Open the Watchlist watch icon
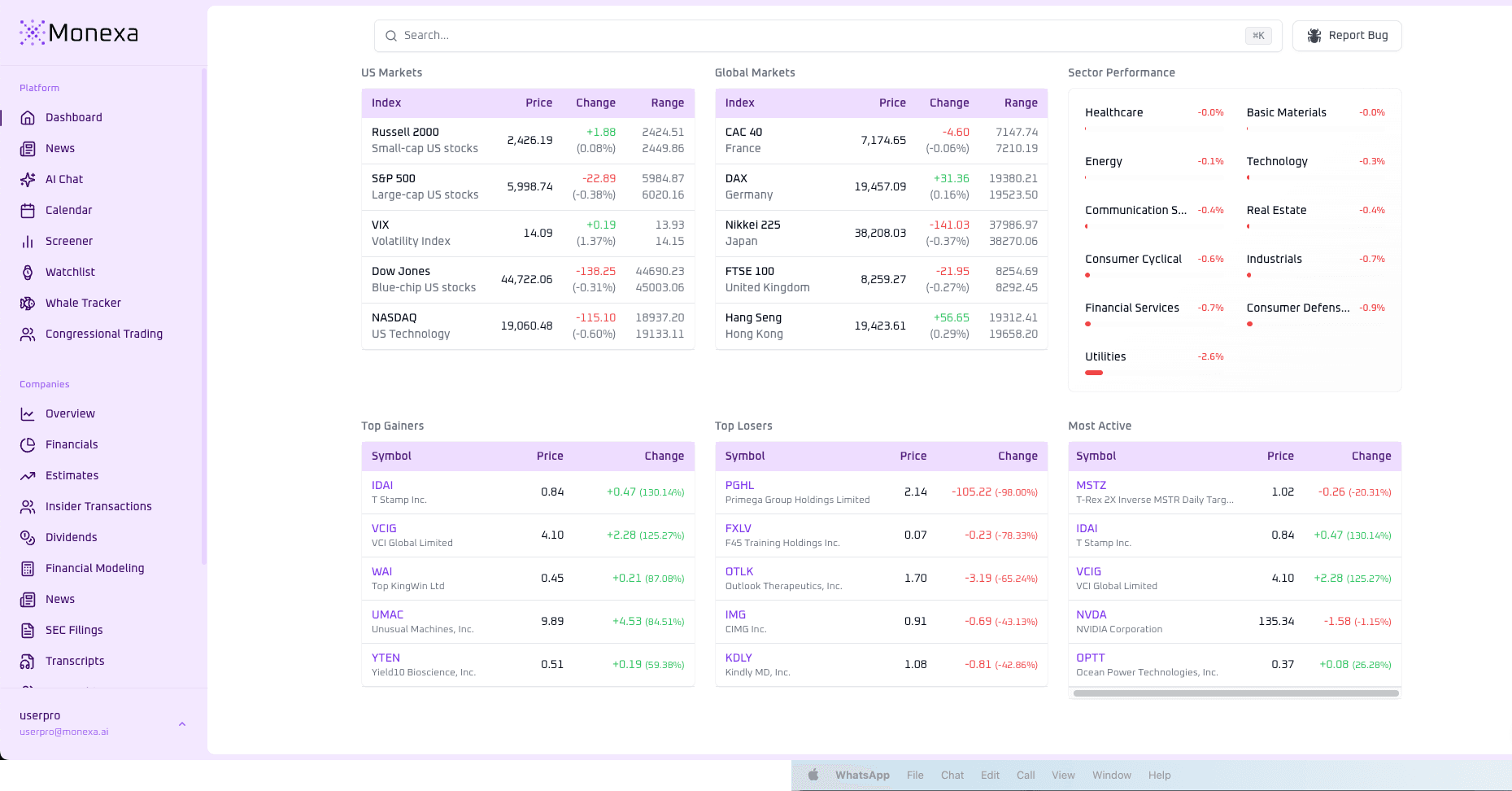The height and width of the screenshot is (791, 1512). pyautogui.click(x=28, y=272)
